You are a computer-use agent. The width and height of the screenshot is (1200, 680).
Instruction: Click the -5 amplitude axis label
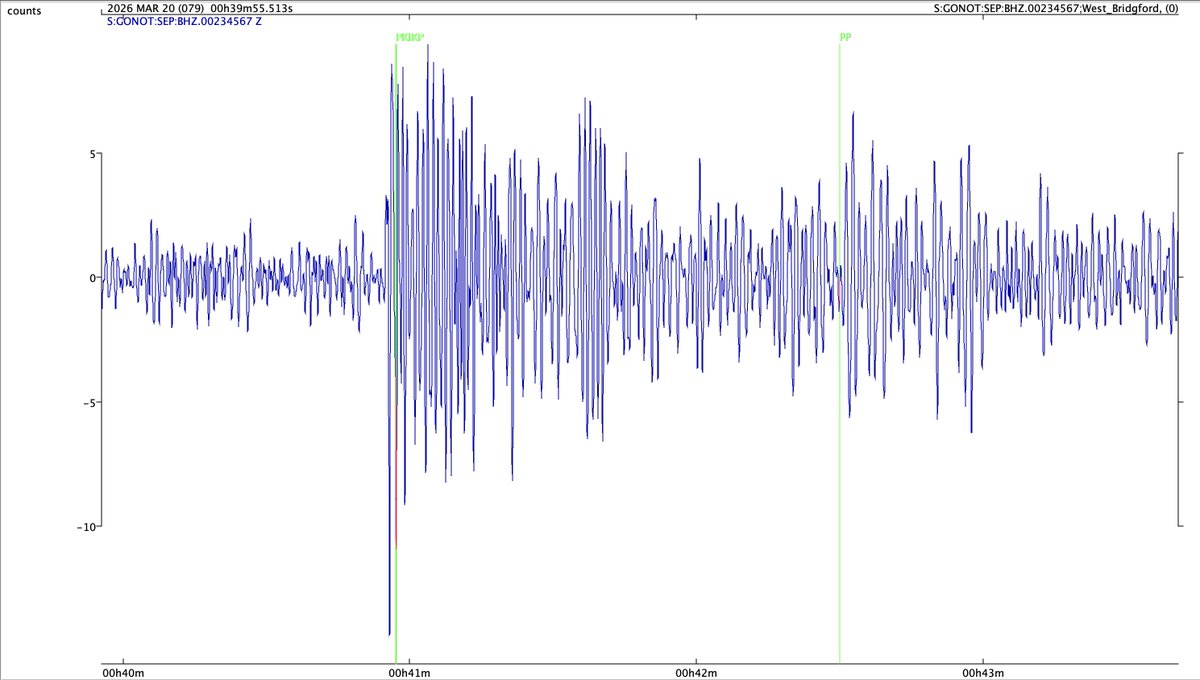[x=88, y=403]
